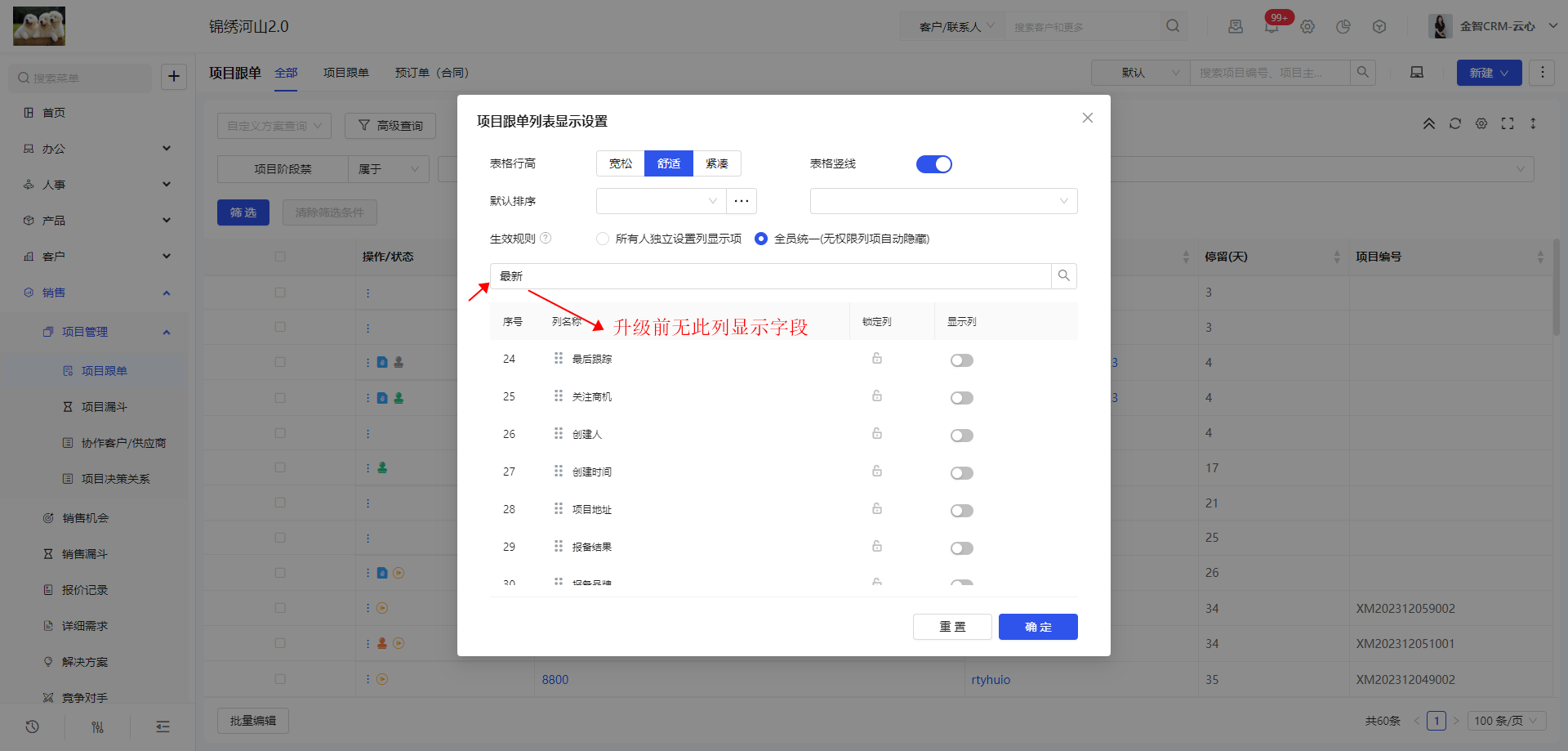This screenshot has height=751, width=1568.
Task: Click the history clock icon at sidebar bottom
Action: point(33,726)
